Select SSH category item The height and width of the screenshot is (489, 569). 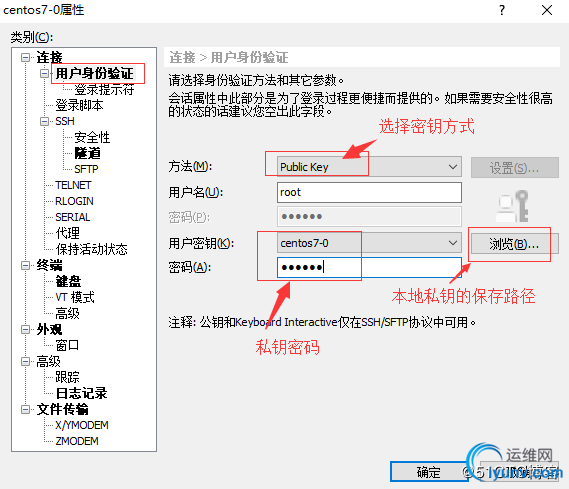click(65, 121)
